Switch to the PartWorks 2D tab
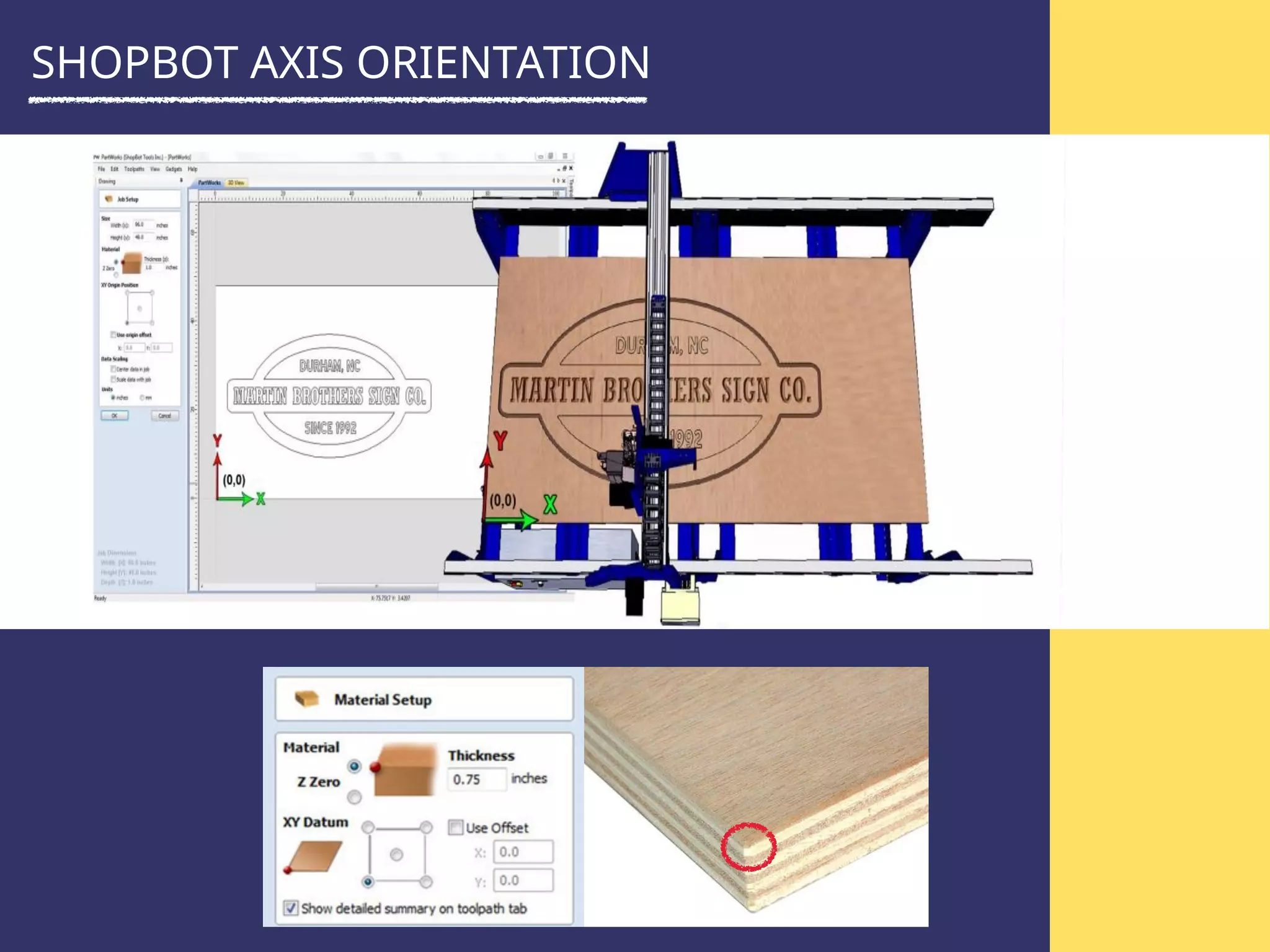 tap(209, 183)
